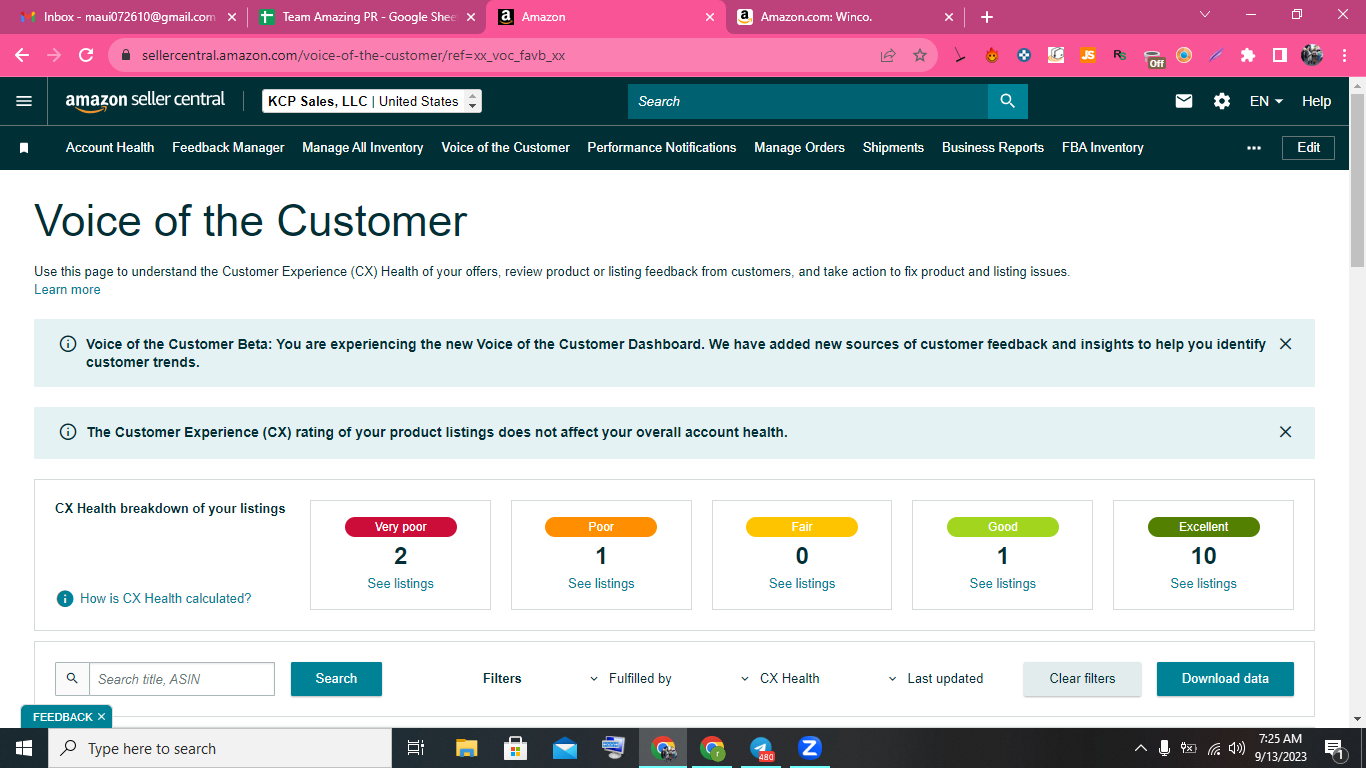Switch to Team Amazing PR Google Sheets tab

pos(366,17)
